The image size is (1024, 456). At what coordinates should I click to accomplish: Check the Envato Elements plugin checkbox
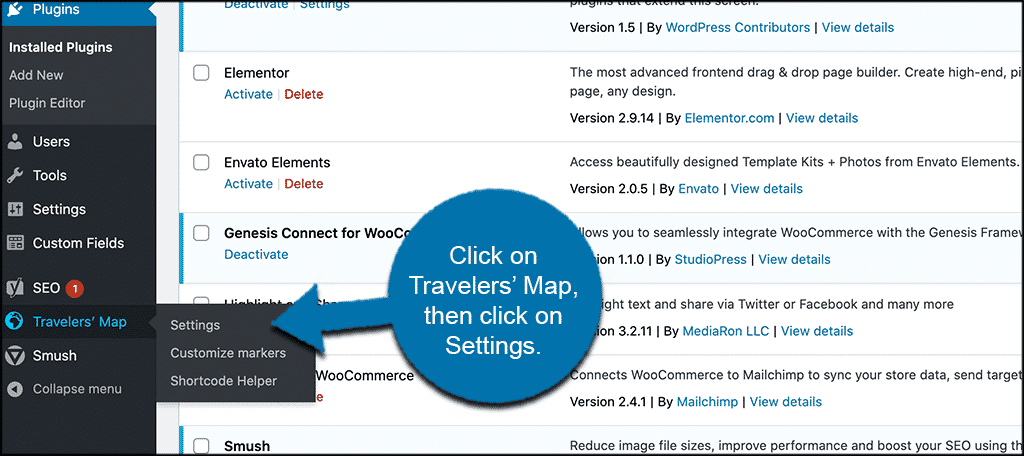[201, 162]
